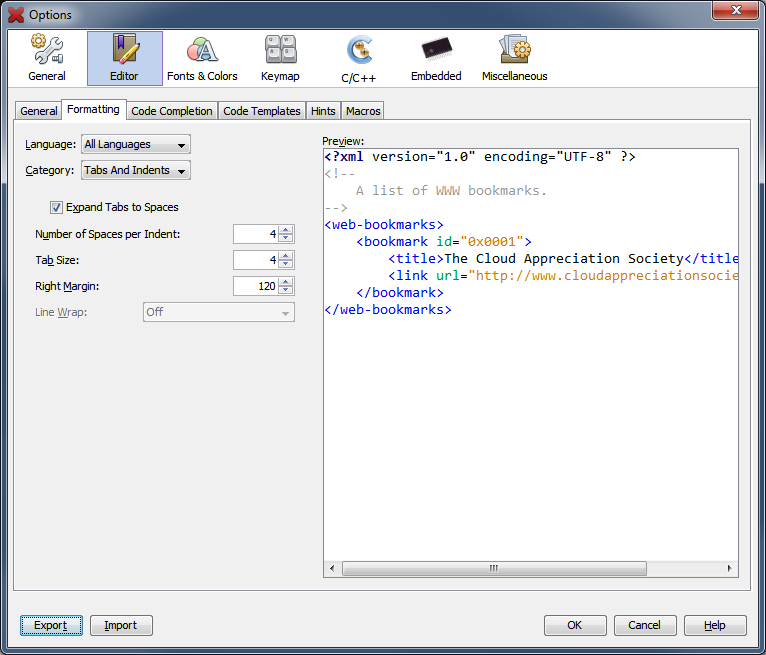Click the Cloud Appreciation Society title line
Image resolution: width=766 pixels, height=655 pixels.
coord(563,259)
